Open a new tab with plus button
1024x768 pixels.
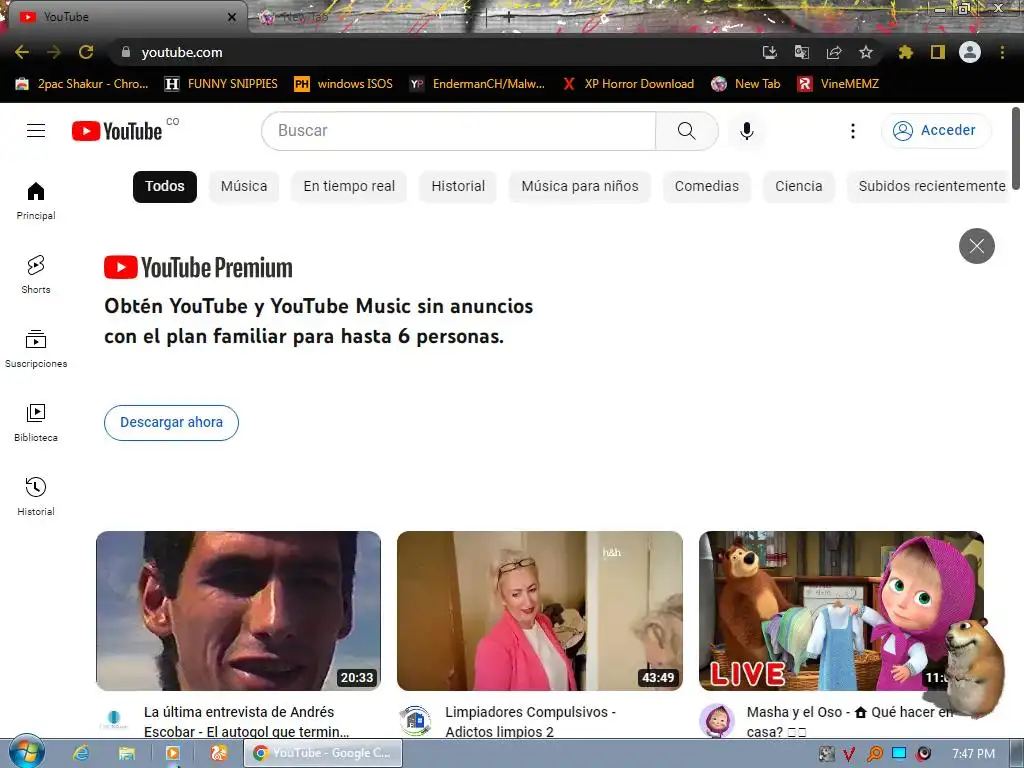(508, 18)
